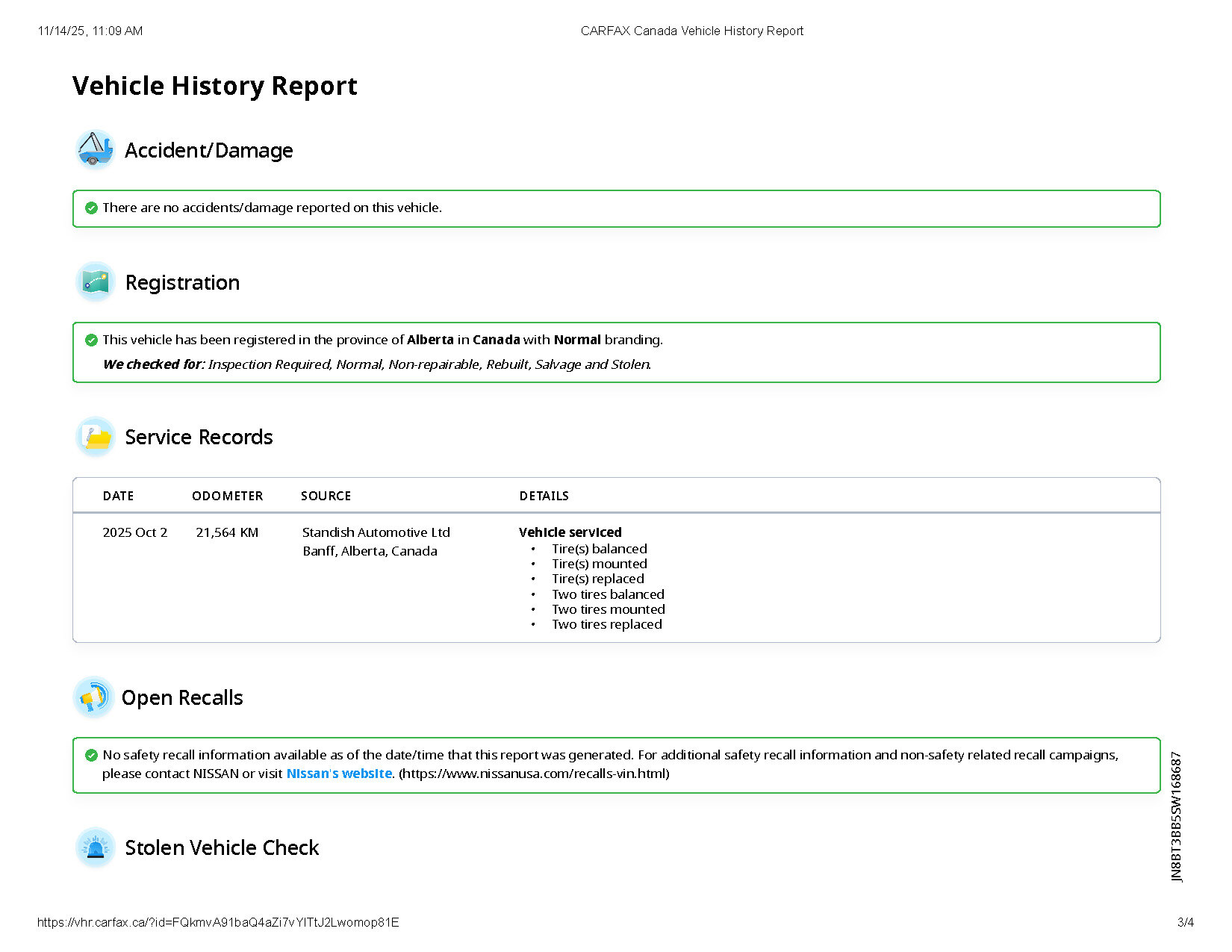
Task: Click Standish Automotive Ltd source entry
Action: (x=376, y=532)
